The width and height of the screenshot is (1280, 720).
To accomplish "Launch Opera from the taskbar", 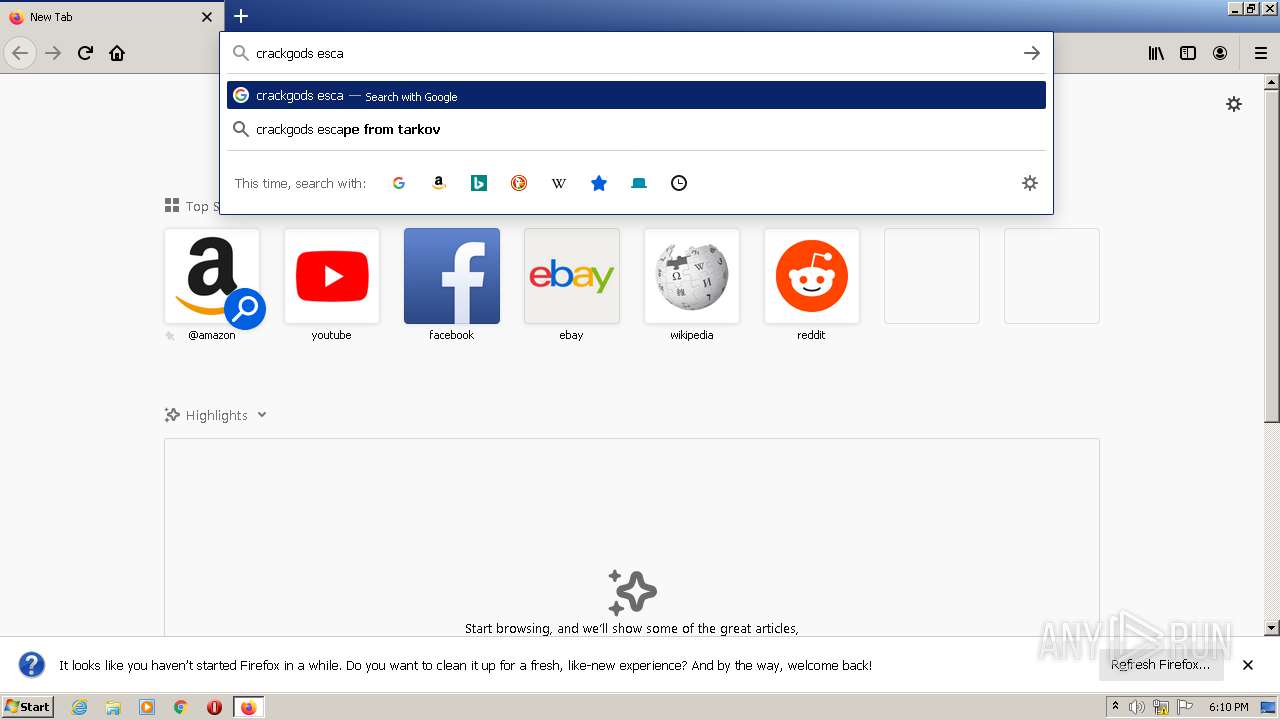I will point(214,707).
